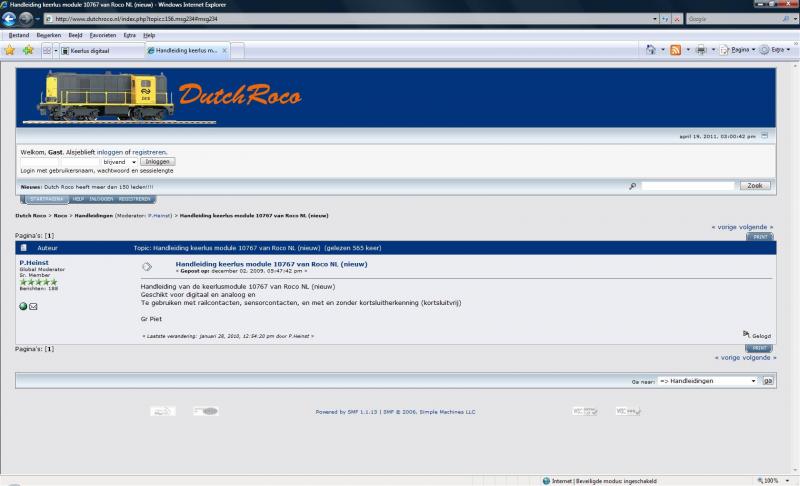The image size is (800, 486).
Task: Click in the password login field
Action: click(80, 162)
